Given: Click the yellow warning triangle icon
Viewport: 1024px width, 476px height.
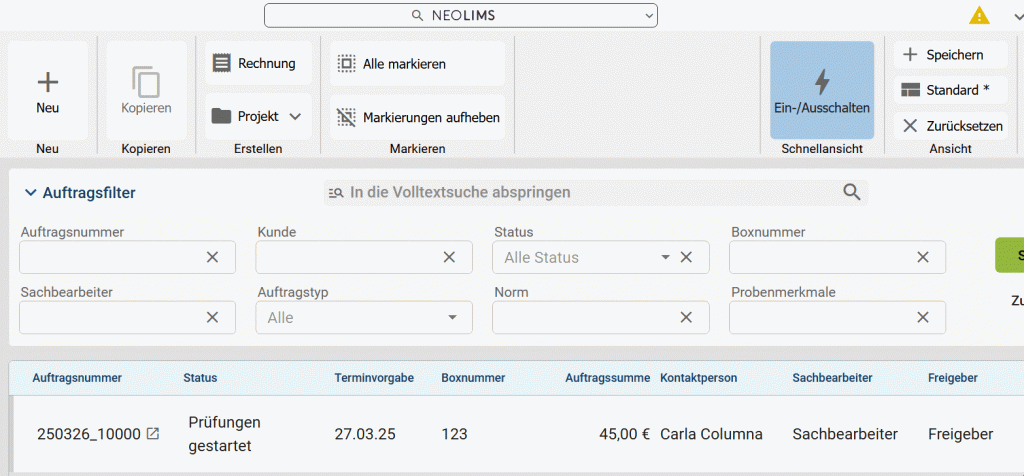Looking at the screenshot, I should (x=979, y=15).
